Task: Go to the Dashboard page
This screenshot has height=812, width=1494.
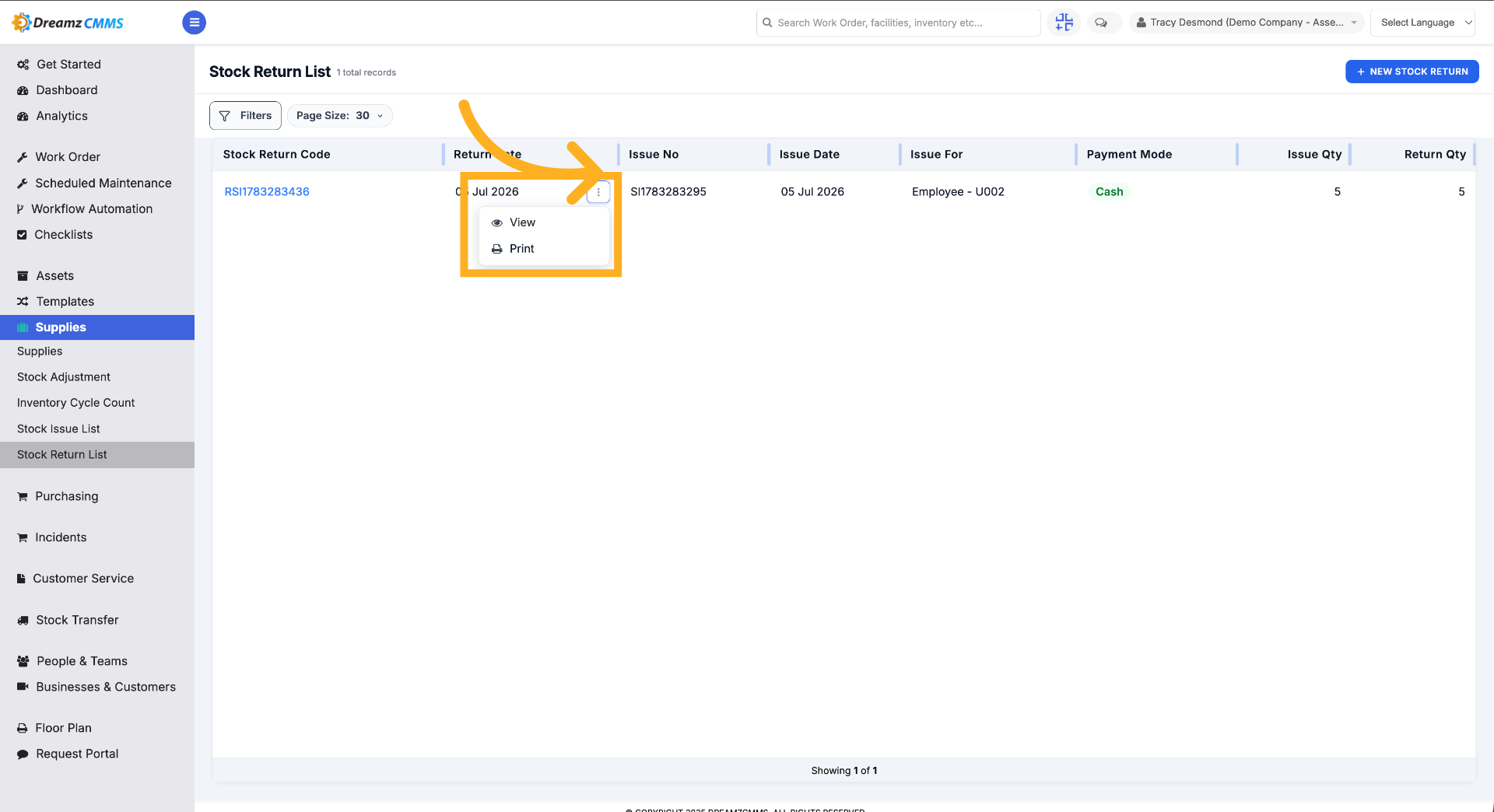Action: pos(67,90)
